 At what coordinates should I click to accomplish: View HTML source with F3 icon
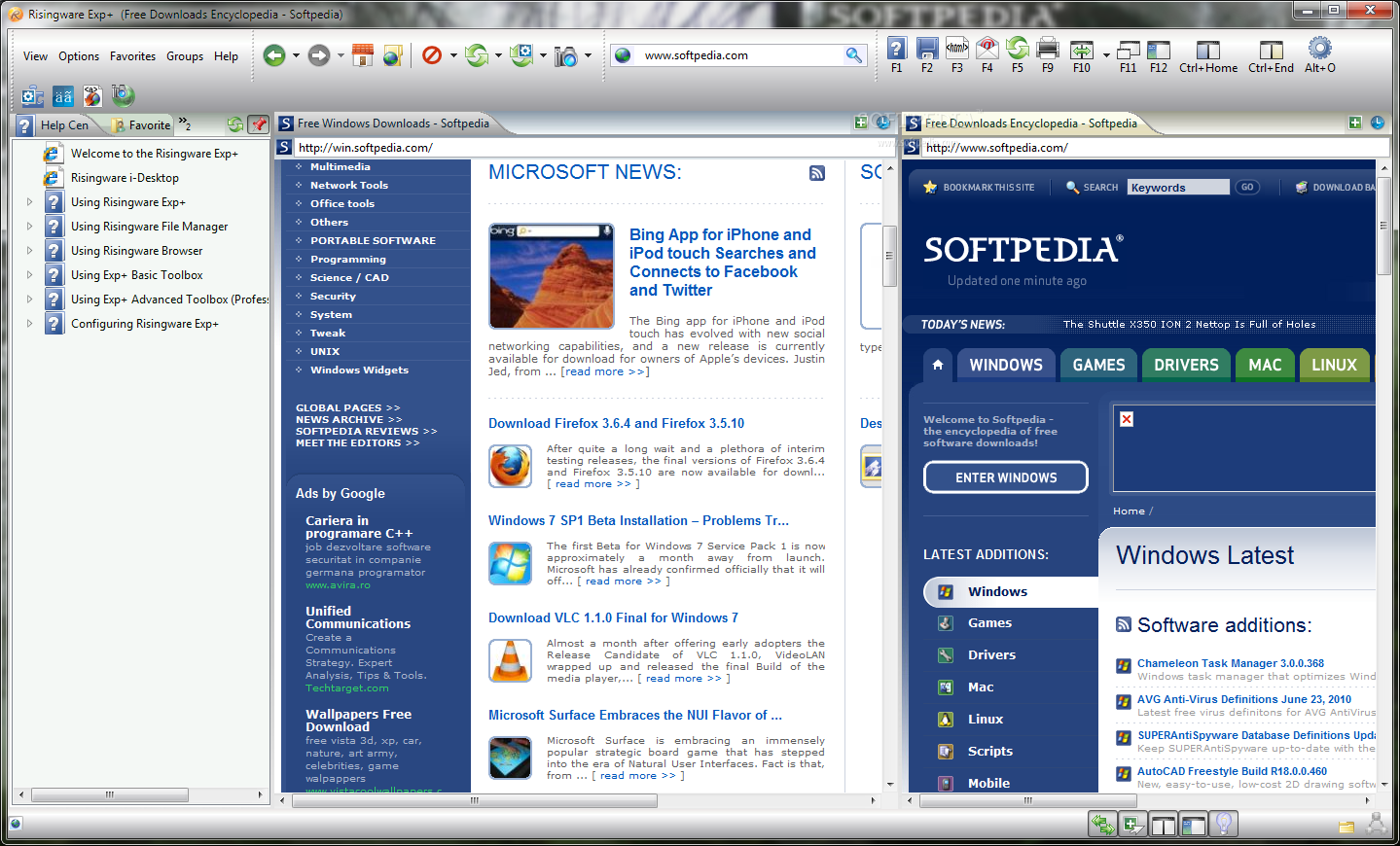tap(957, 48)
